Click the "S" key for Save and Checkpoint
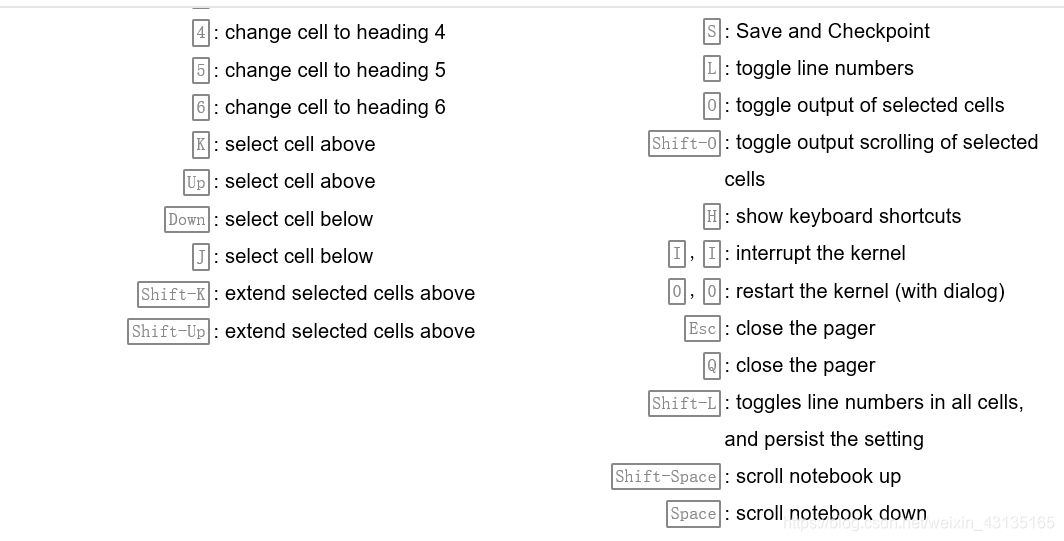The image size is (1064, 541). coord(712,32)
